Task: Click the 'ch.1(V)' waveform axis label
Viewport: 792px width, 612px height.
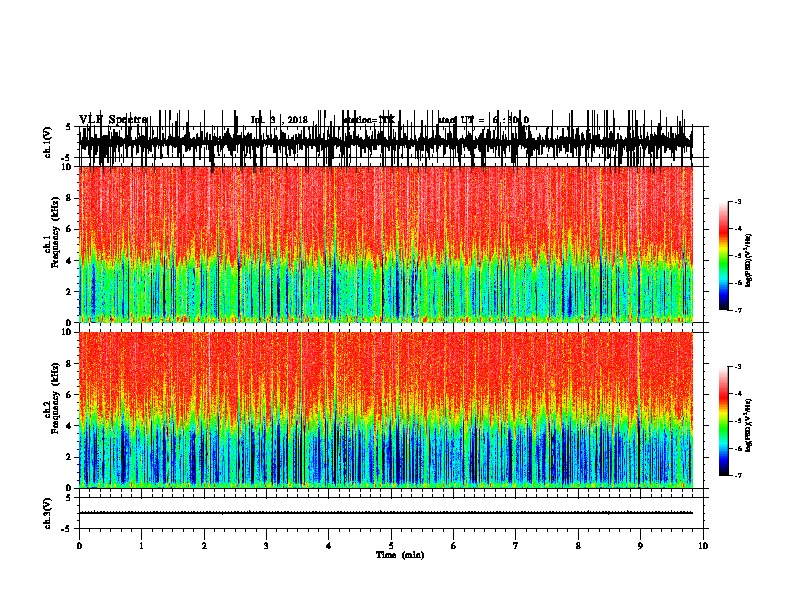Action: pos(47,142)
